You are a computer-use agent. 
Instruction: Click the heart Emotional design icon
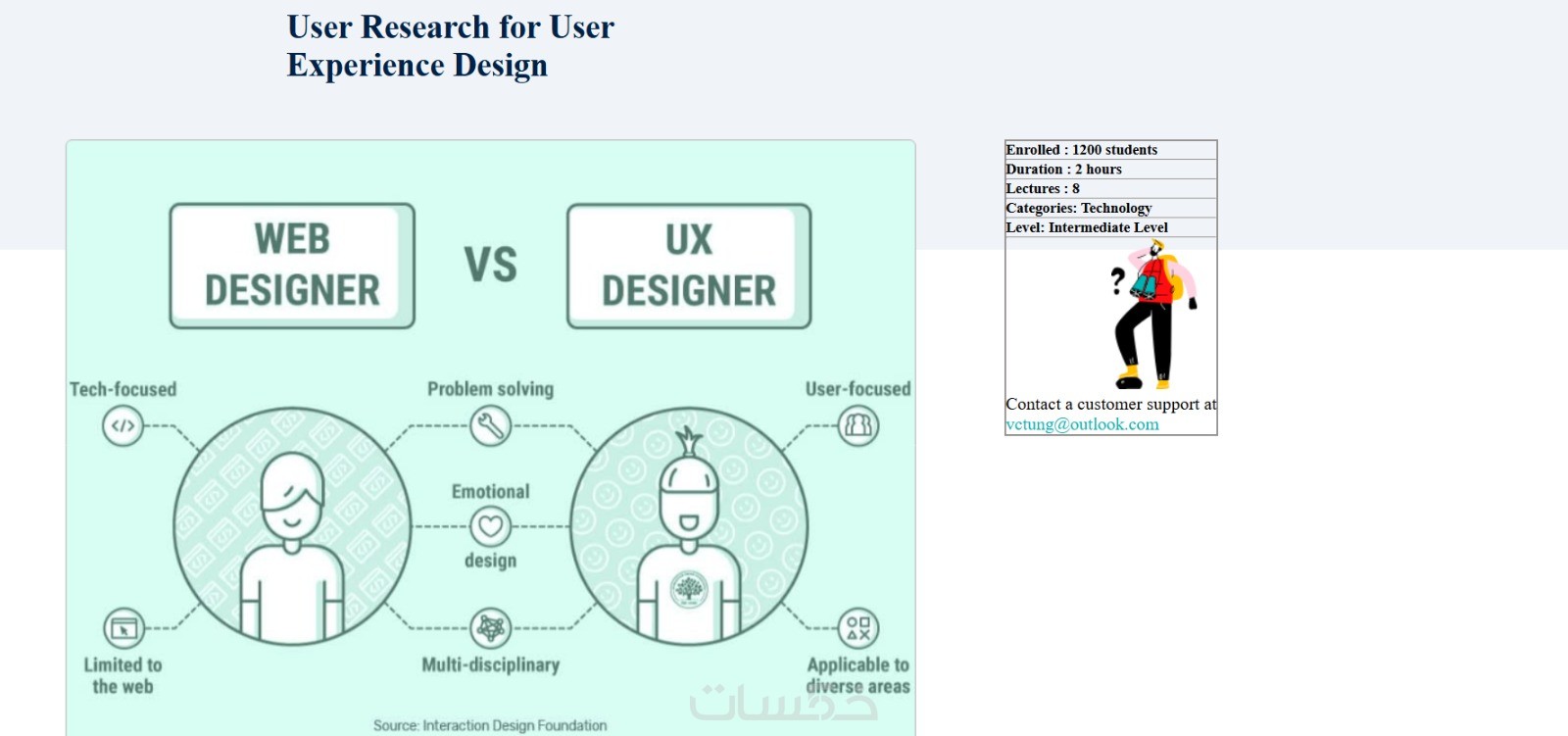(490, 526)
